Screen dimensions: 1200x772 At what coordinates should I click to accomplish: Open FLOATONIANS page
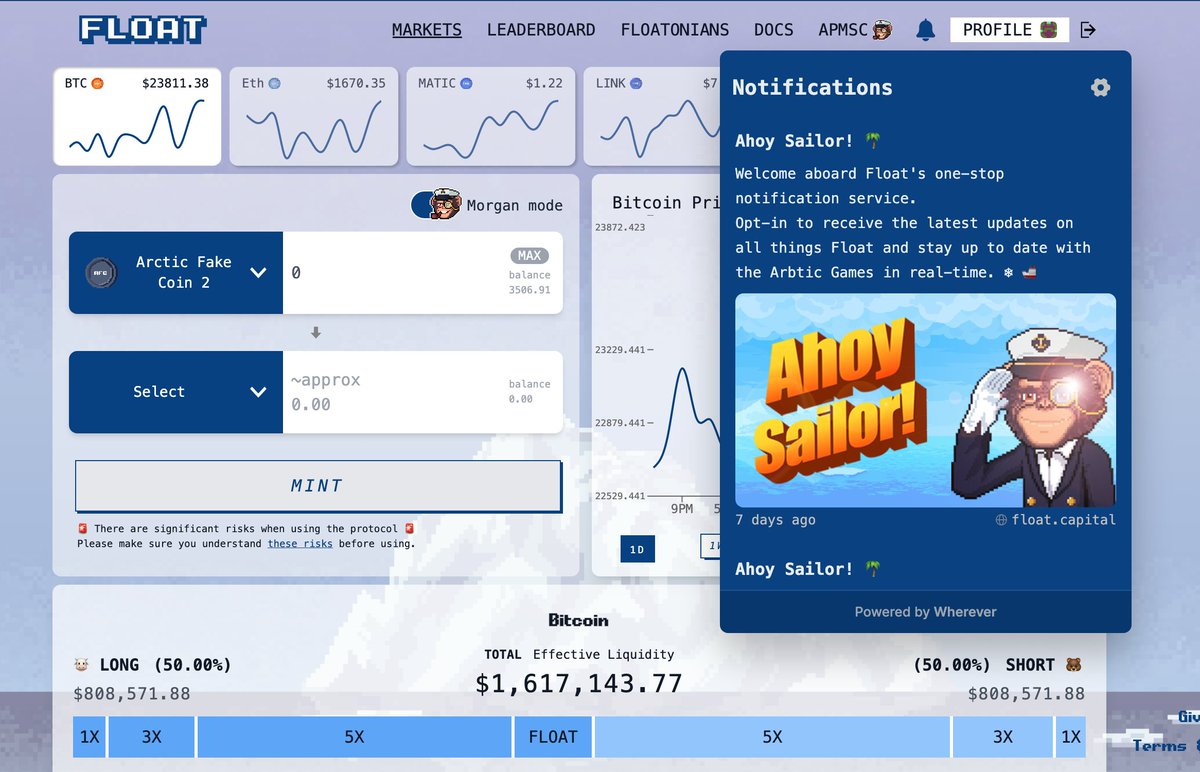click(x=675, y=30)
